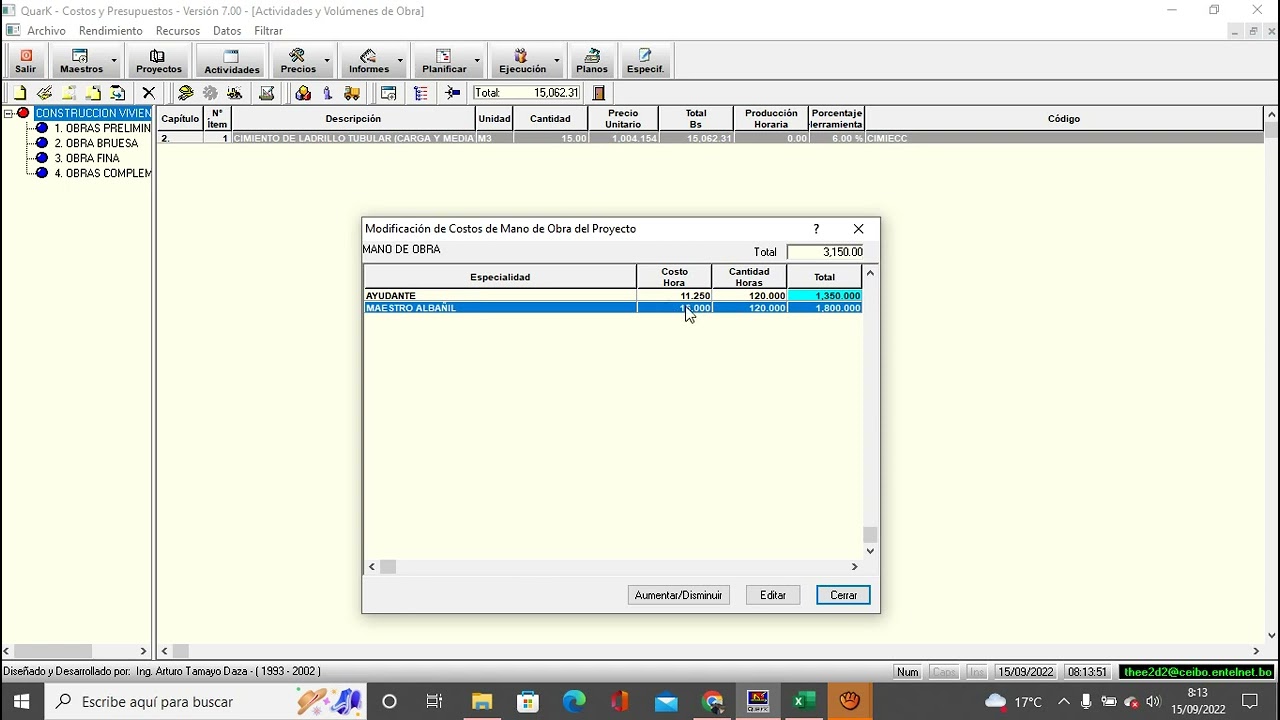Image resolution: width=1280 pixels, height=720 pixels.
Task: Click the blue worker figure icon
Action: pyautogui.click(x=328, y=93)
